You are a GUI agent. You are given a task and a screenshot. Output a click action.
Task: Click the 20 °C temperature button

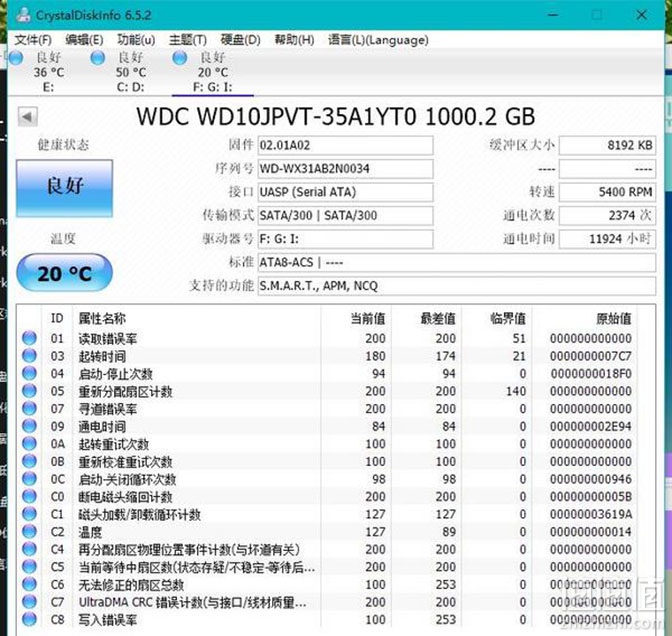point(64,273)
